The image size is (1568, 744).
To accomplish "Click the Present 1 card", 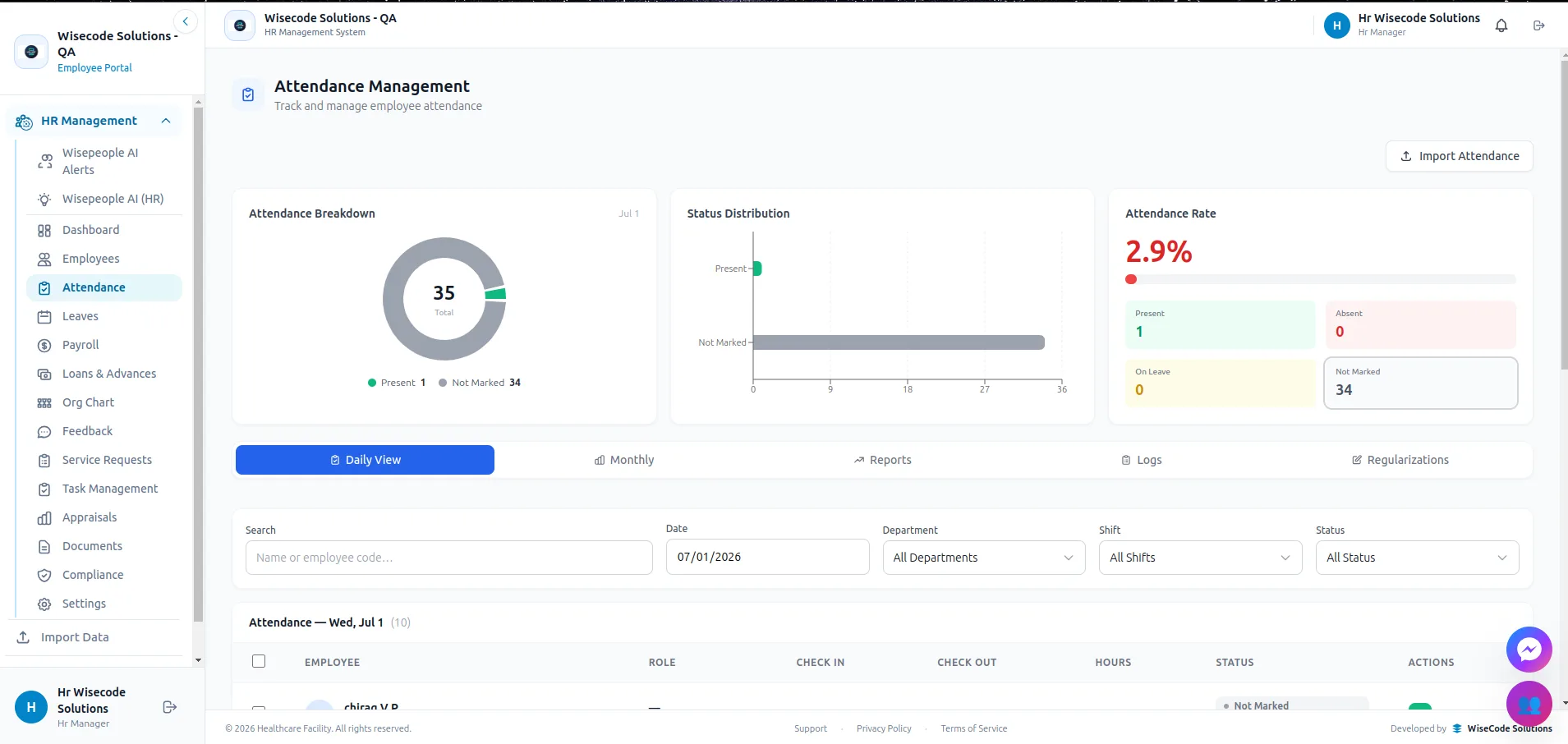I will [x=1221, y=324].
